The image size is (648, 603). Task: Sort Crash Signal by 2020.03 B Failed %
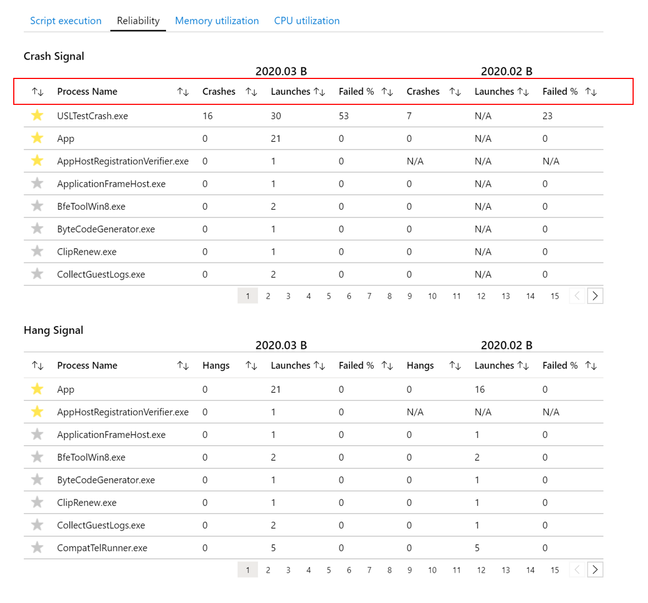coord(387,92)
